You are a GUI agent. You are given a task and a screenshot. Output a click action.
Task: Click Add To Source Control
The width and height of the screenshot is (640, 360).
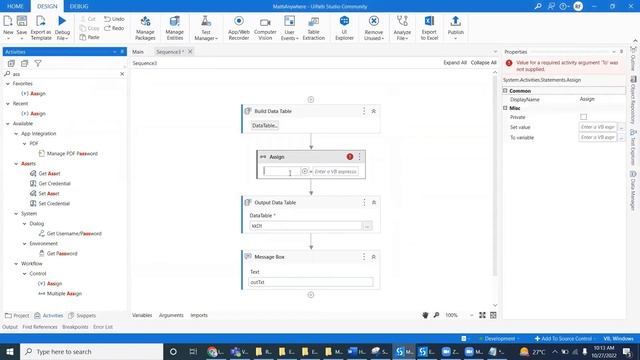[x=563, y=339]
